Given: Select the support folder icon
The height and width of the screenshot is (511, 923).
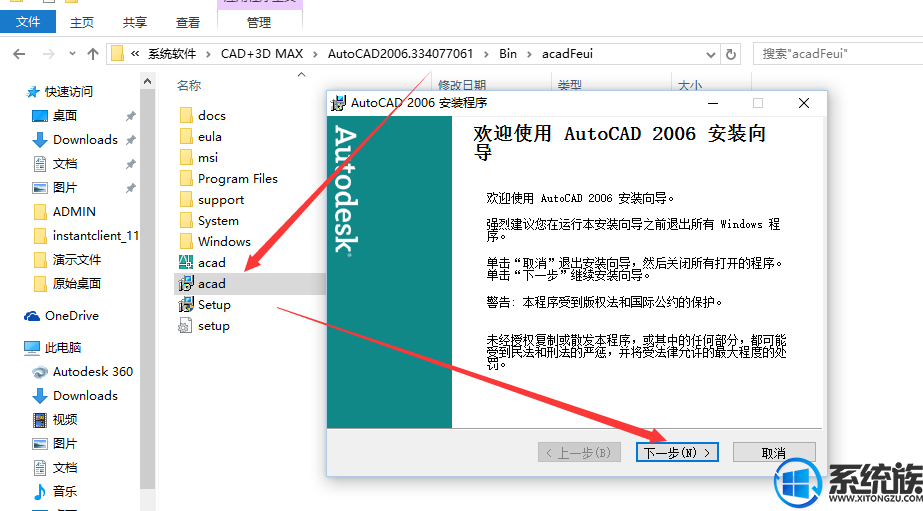Looking at the screenshot, I should point(186,200).
